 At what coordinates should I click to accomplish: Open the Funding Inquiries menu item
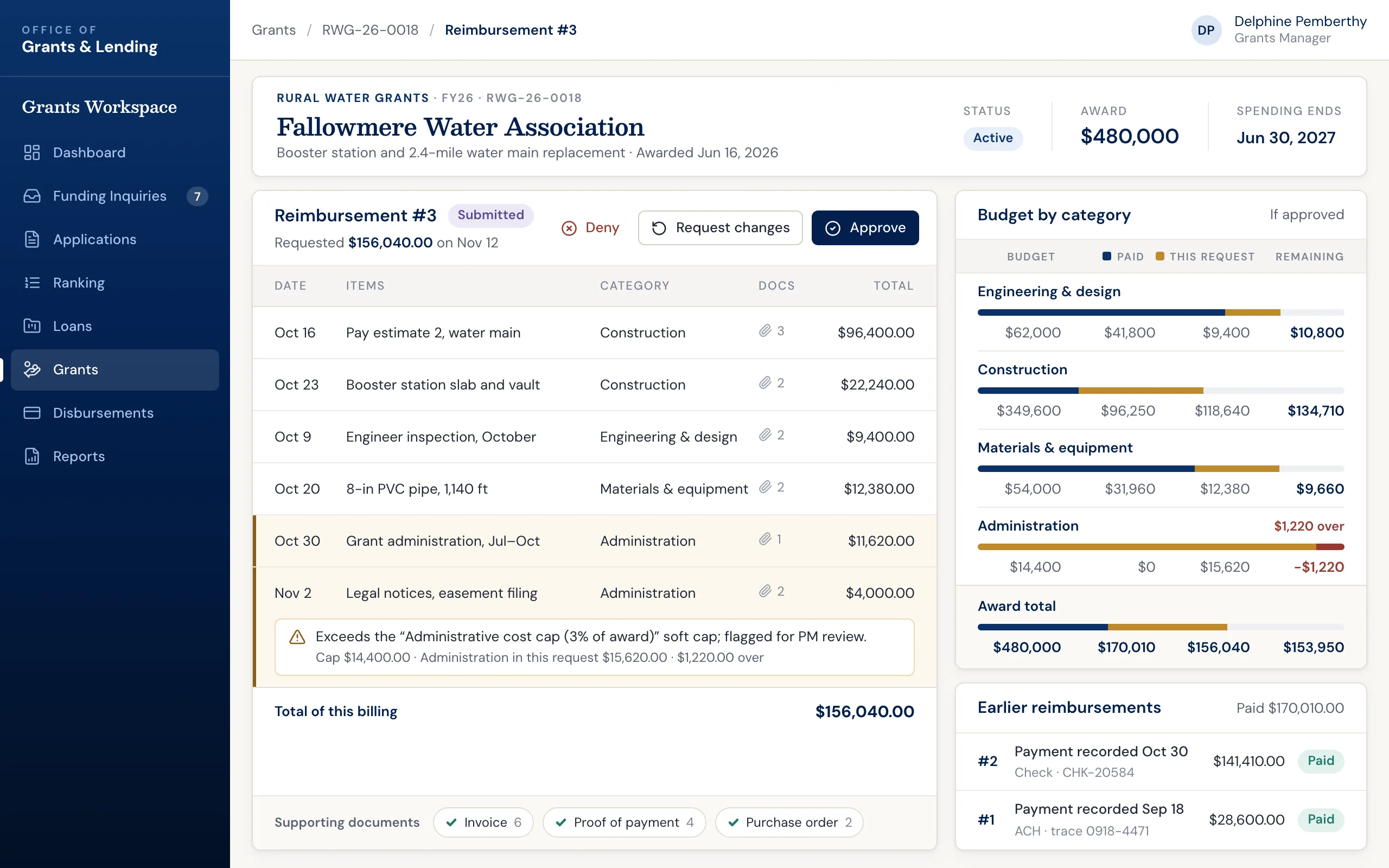click(x=115, y=196)
